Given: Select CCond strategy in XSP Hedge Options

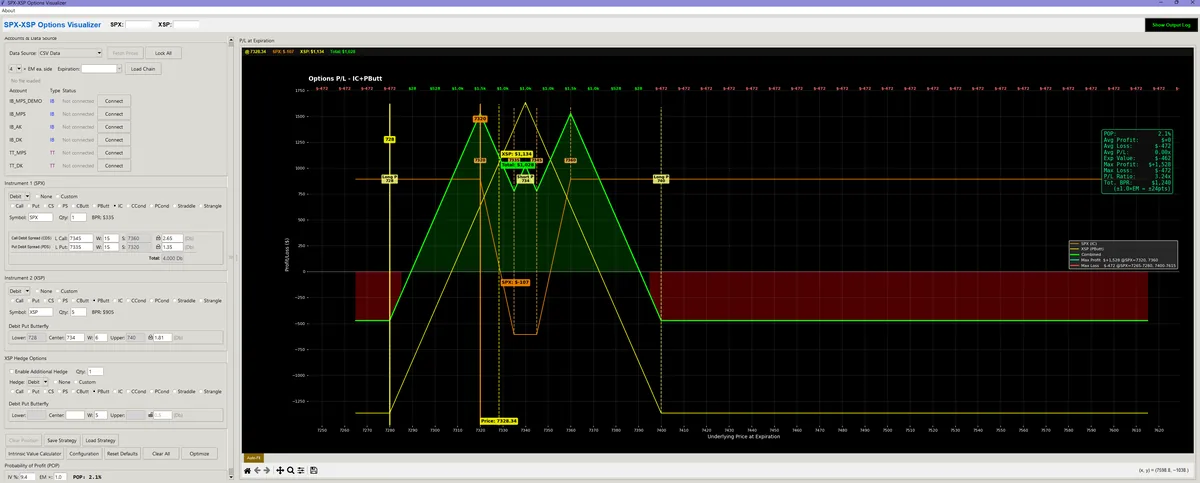Looking at the screenshot, I should tap(135, 391).
